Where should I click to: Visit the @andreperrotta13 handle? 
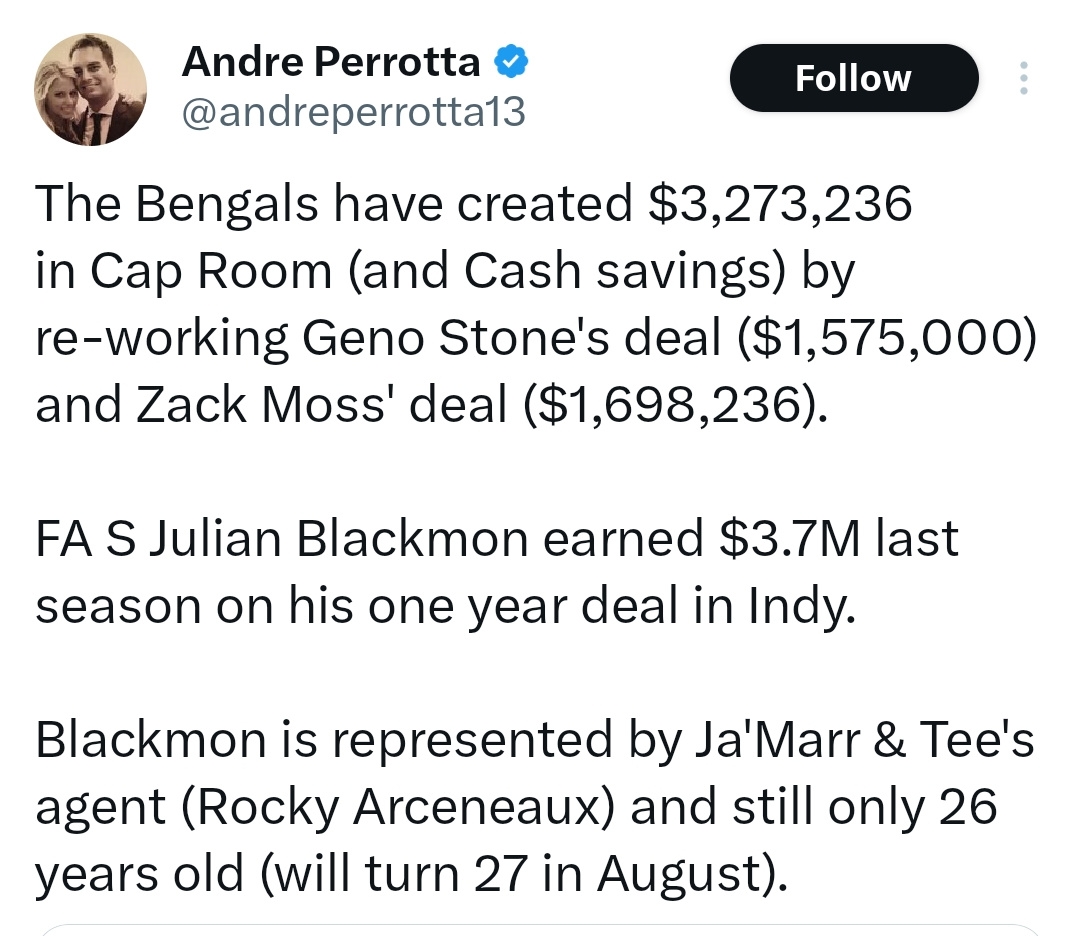click(353, 112)
